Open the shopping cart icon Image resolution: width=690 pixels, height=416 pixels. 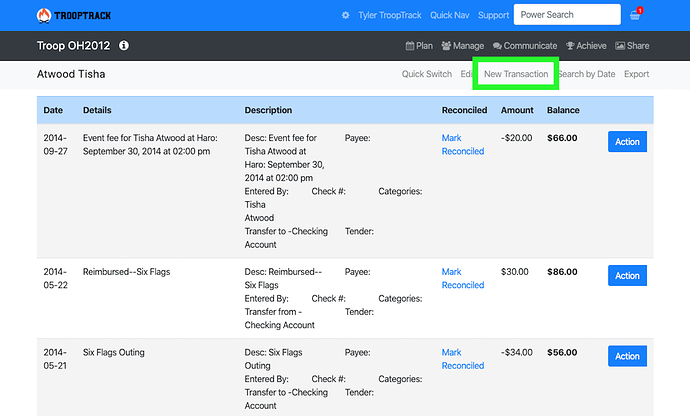(635, 16)
